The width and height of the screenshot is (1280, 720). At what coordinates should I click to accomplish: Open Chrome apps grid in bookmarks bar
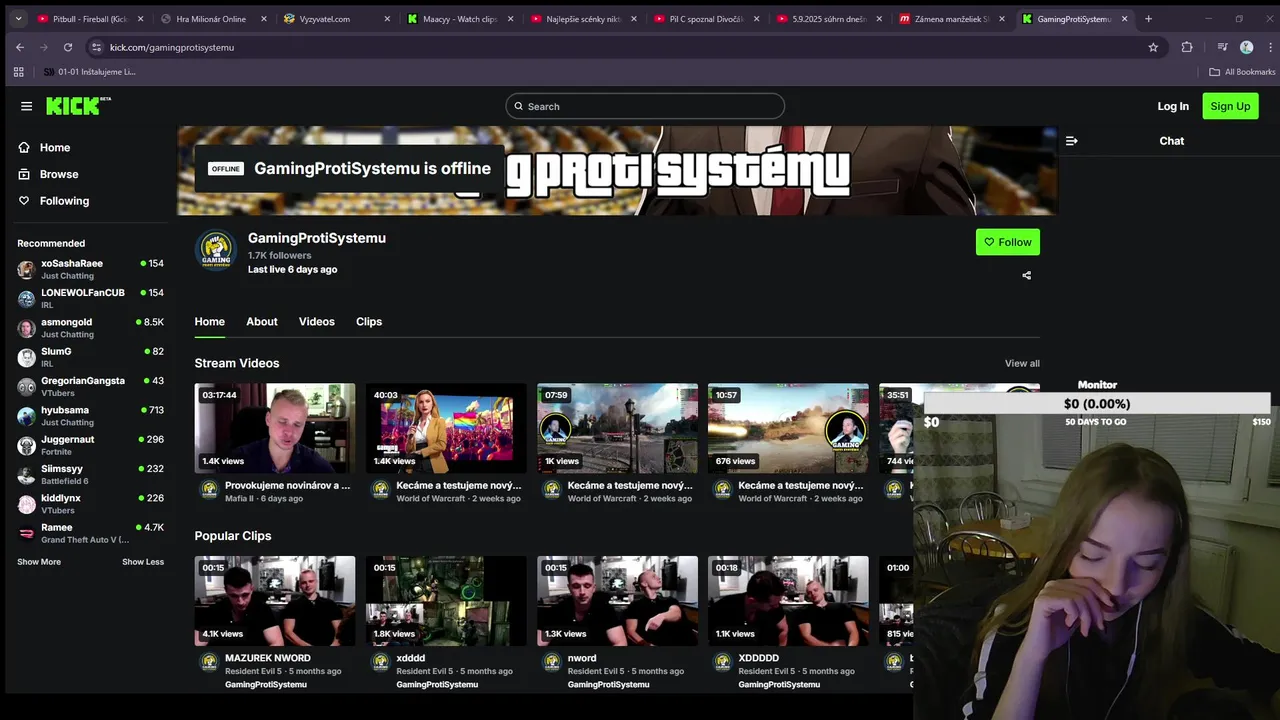pyautogui.click(x=18, y=72)
